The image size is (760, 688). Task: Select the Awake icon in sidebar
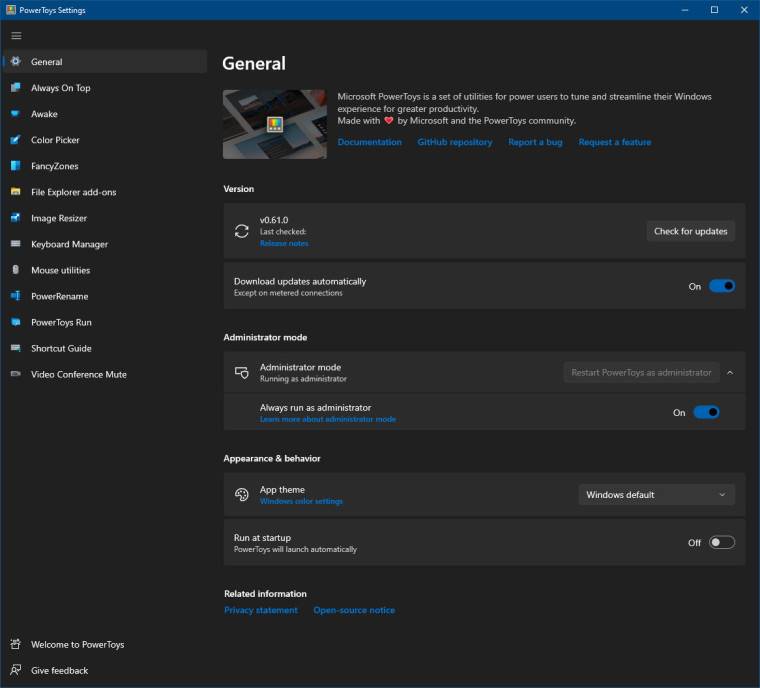click(15, 114)
